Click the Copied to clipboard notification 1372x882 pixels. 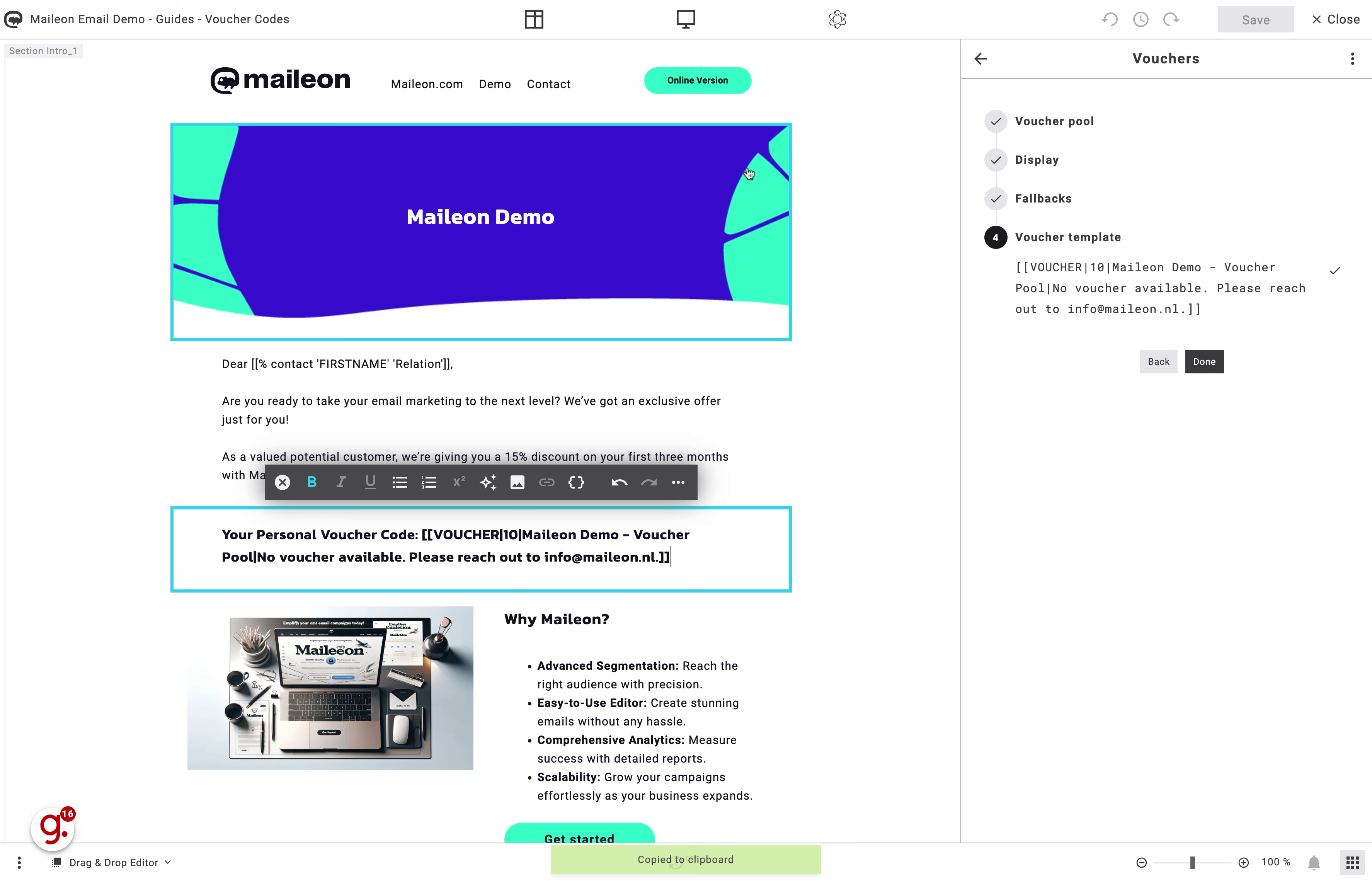686,860
